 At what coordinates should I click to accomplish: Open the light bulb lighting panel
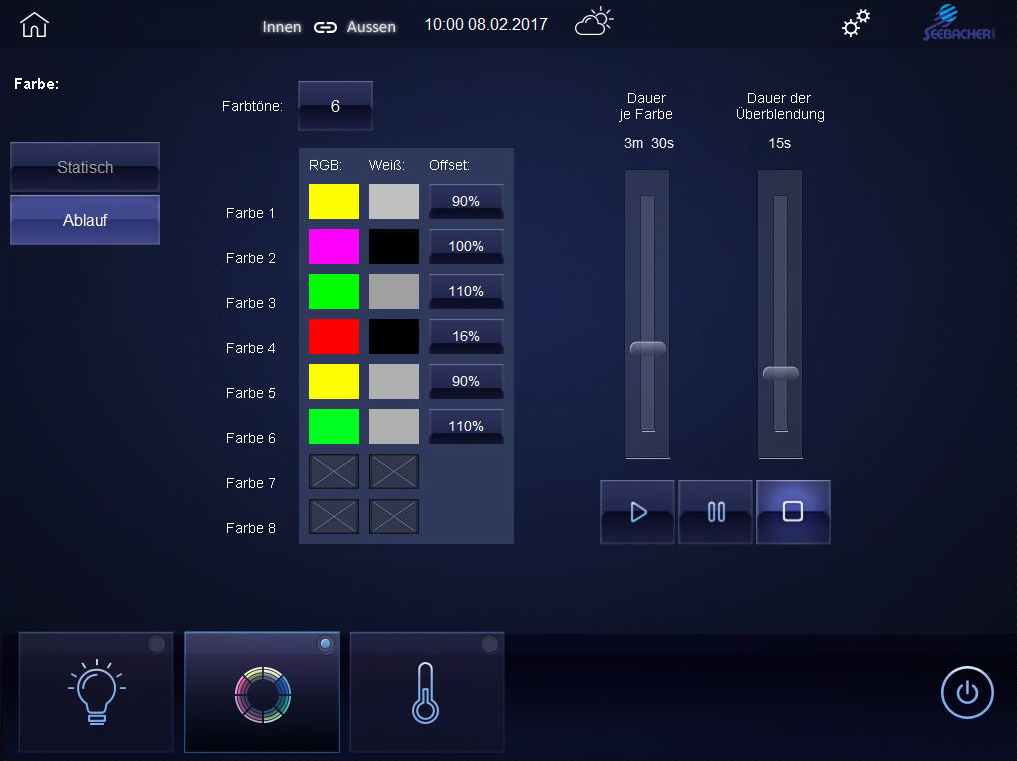tap(96, 691)
